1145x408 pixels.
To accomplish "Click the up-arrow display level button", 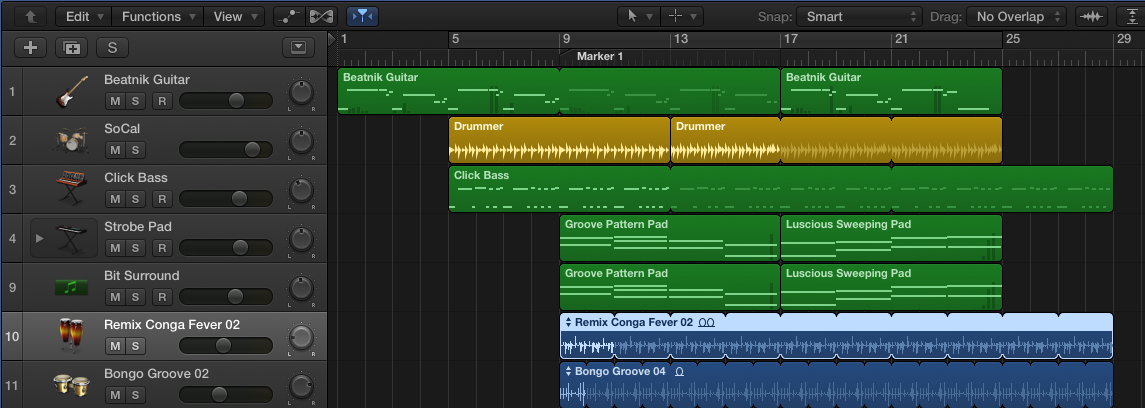I will click(x=31, y=16).
